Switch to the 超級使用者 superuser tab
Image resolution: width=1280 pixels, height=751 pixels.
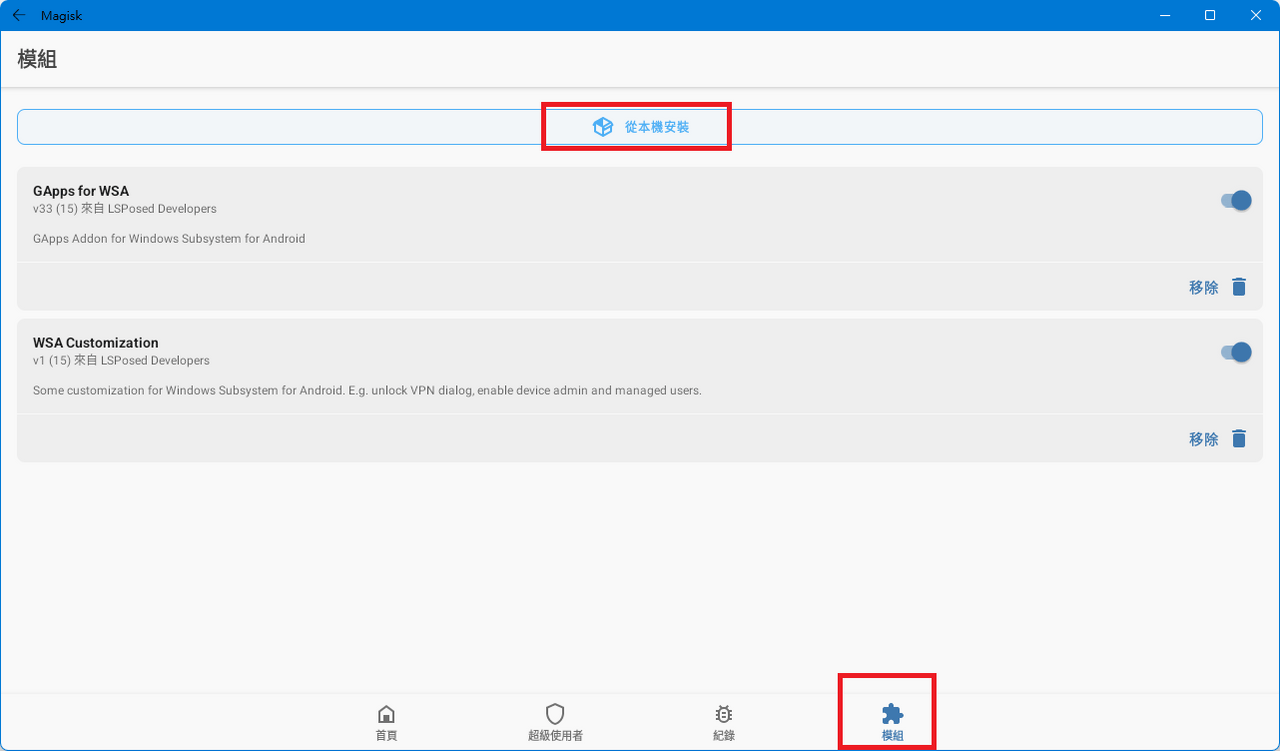tap(555, 722)
